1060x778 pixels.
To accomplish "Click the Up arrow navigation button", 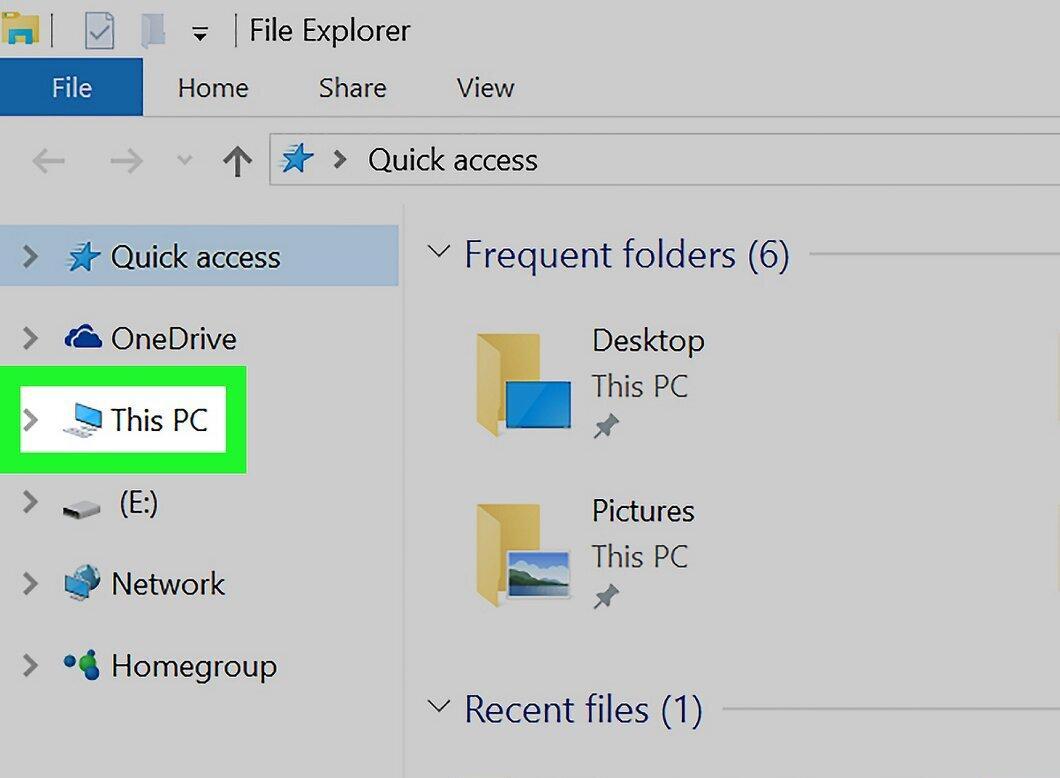I will click(x=237, y=161).
